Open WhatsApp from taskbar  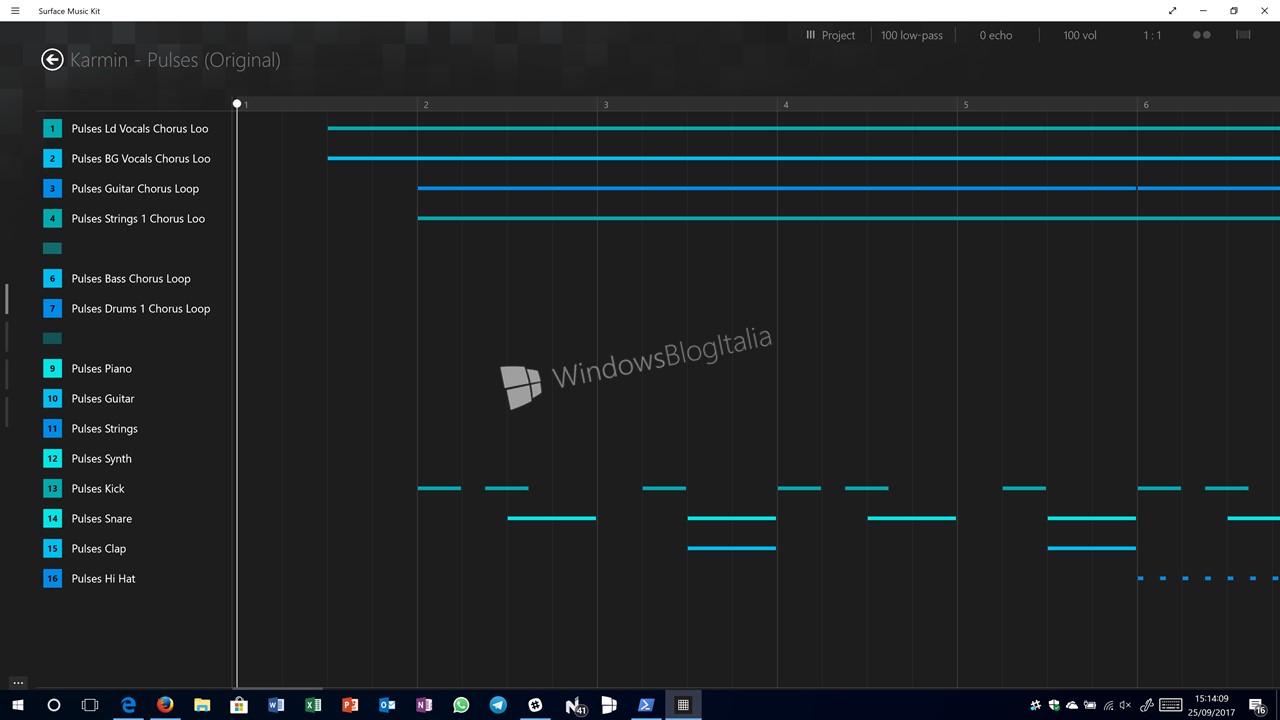tap(461, 705)
